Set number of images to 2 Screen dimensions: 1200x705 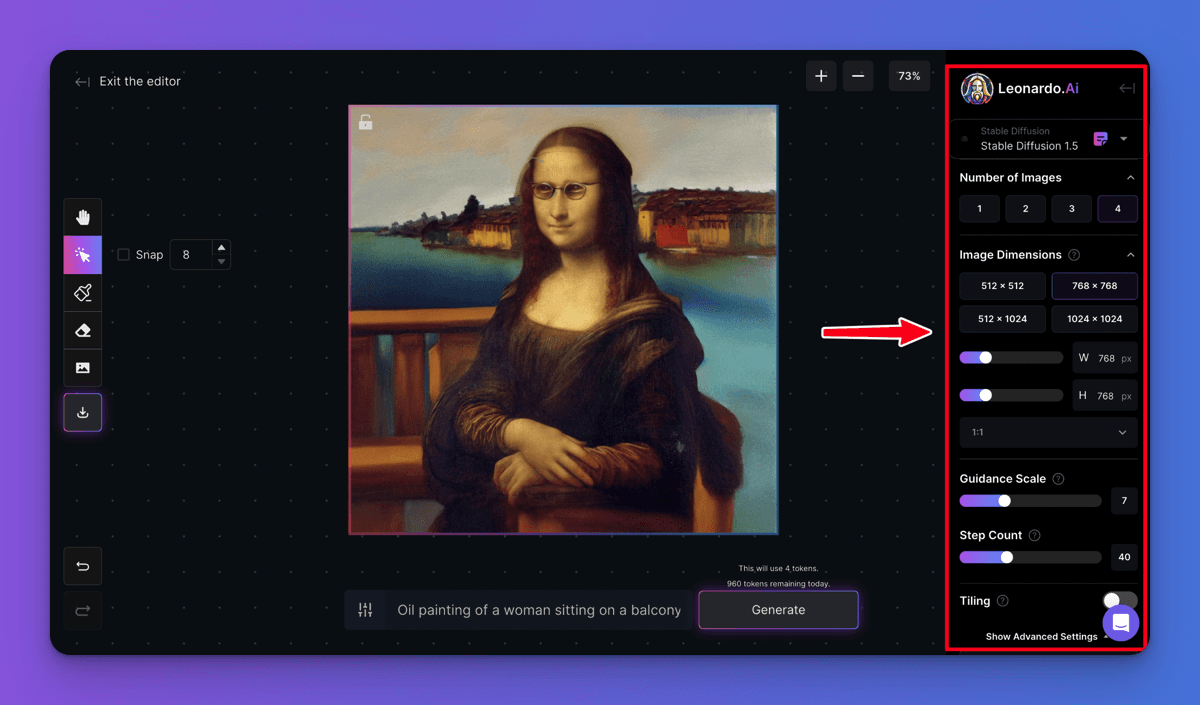click(x=1025, y=209)
